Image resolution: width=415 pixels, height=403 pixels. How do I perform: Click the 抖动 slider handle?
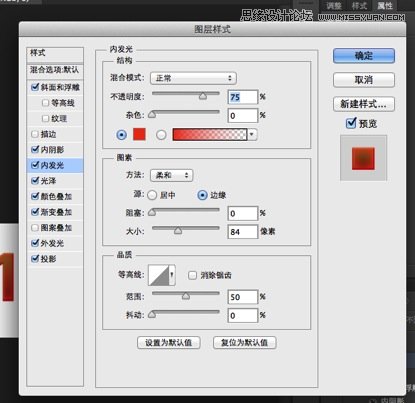(x=152, y=314)
